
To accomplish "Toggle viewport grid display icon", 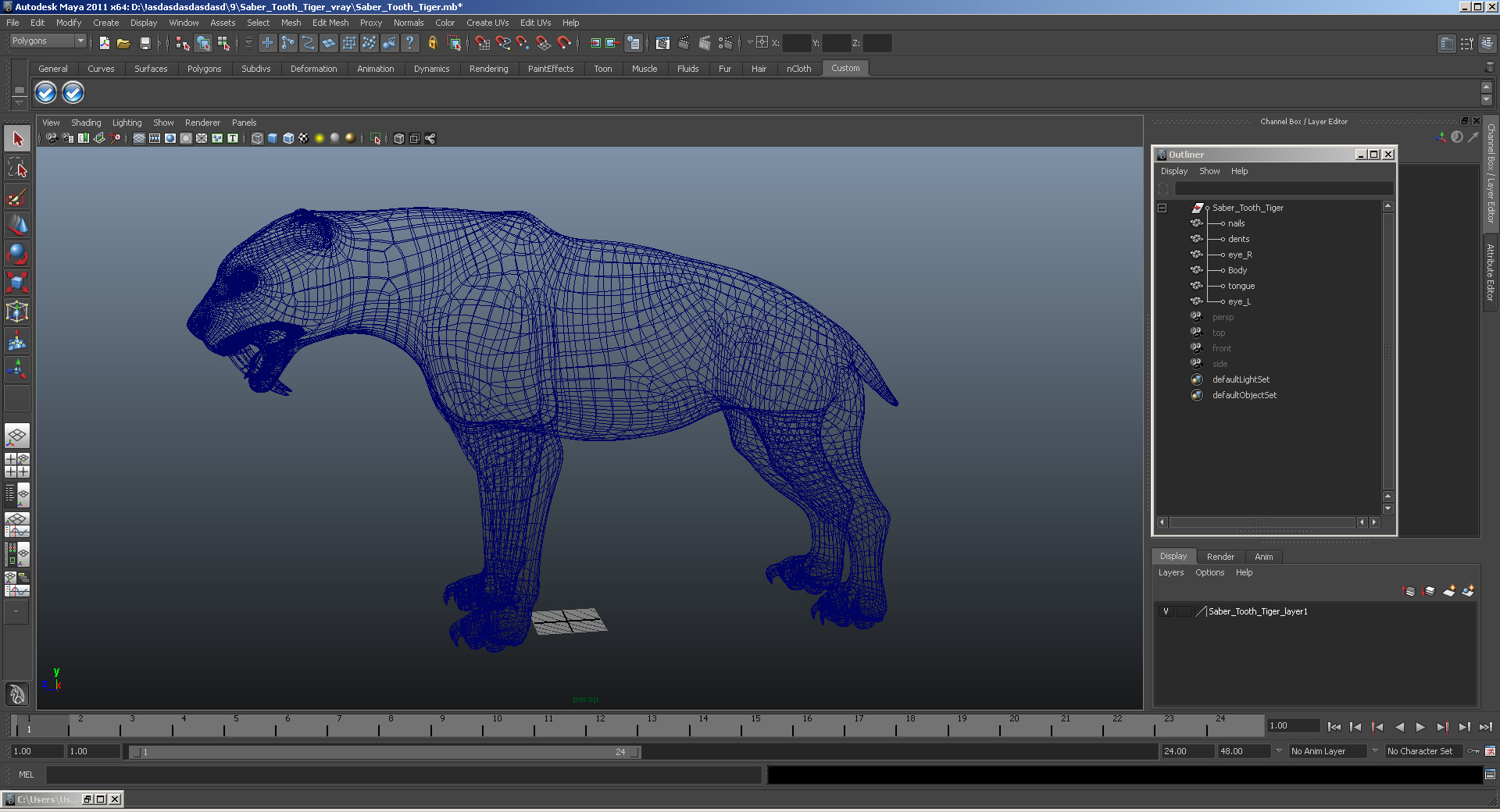I will 139,138.
